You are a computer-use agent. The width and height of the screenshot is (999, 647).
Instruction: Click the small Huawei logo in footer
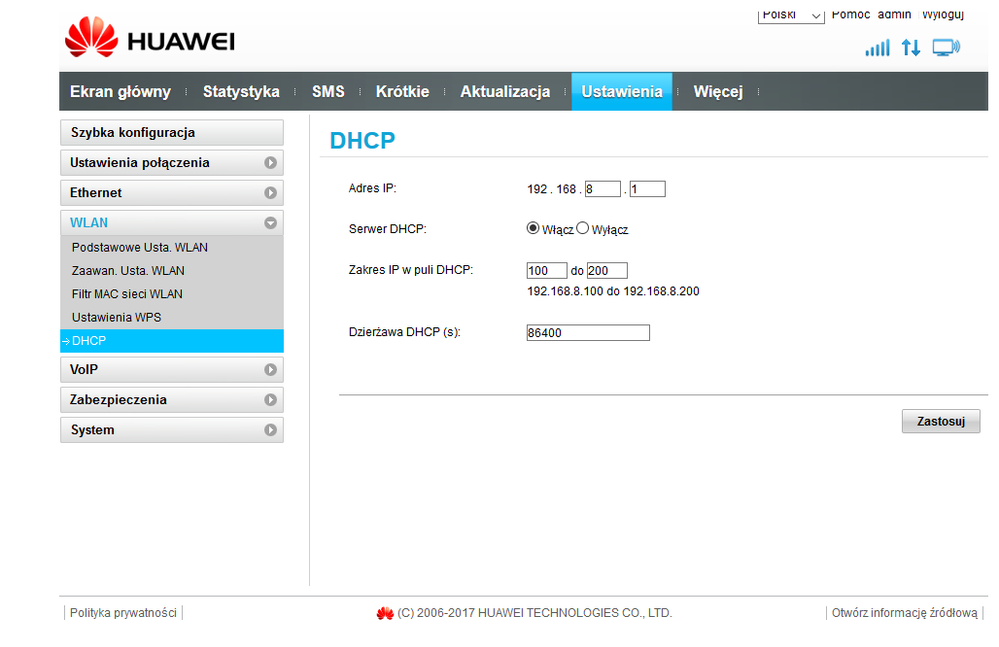[385, 613]
